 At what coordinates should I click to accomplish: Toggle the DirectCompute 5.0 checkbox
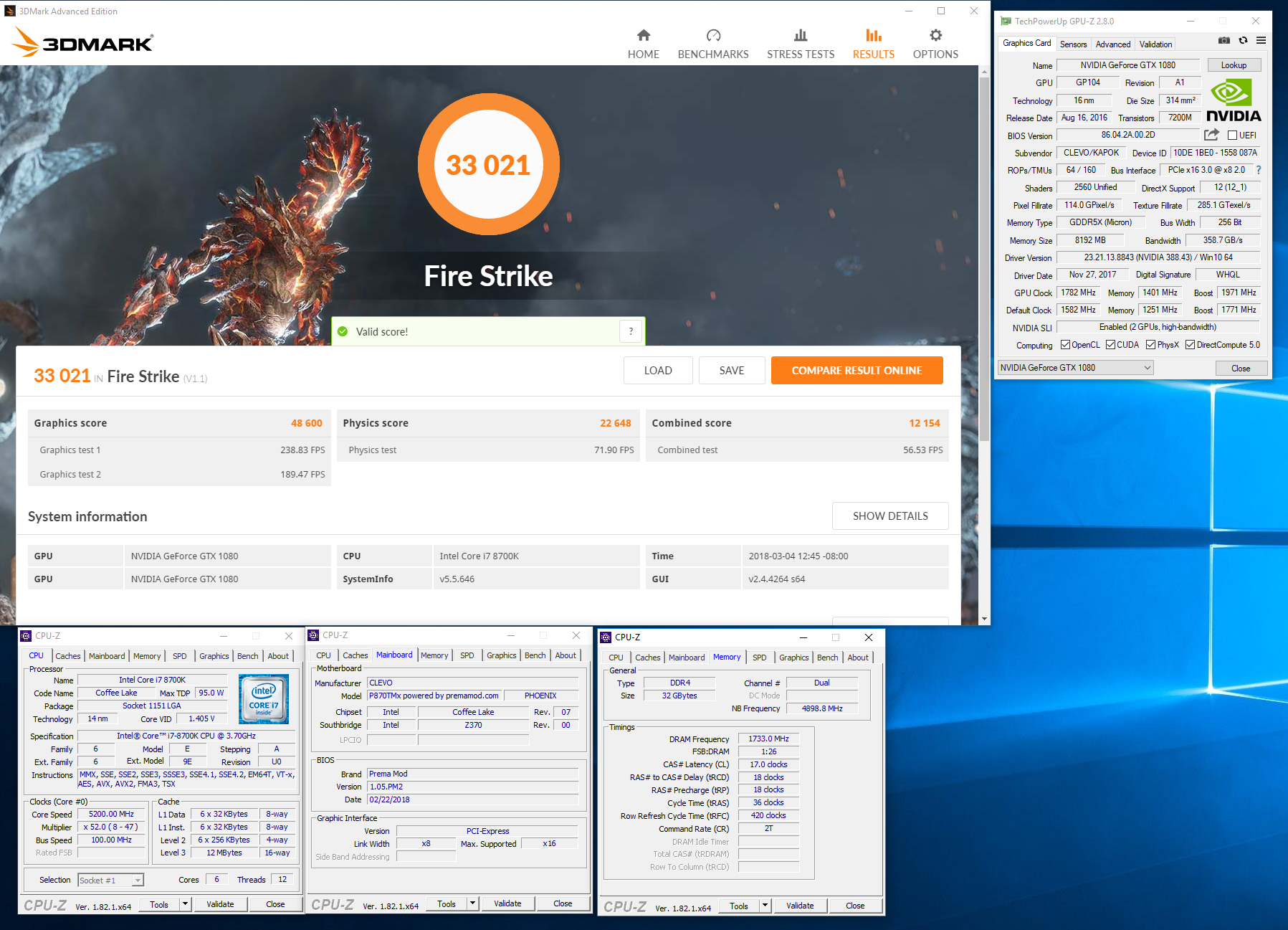1190,345
